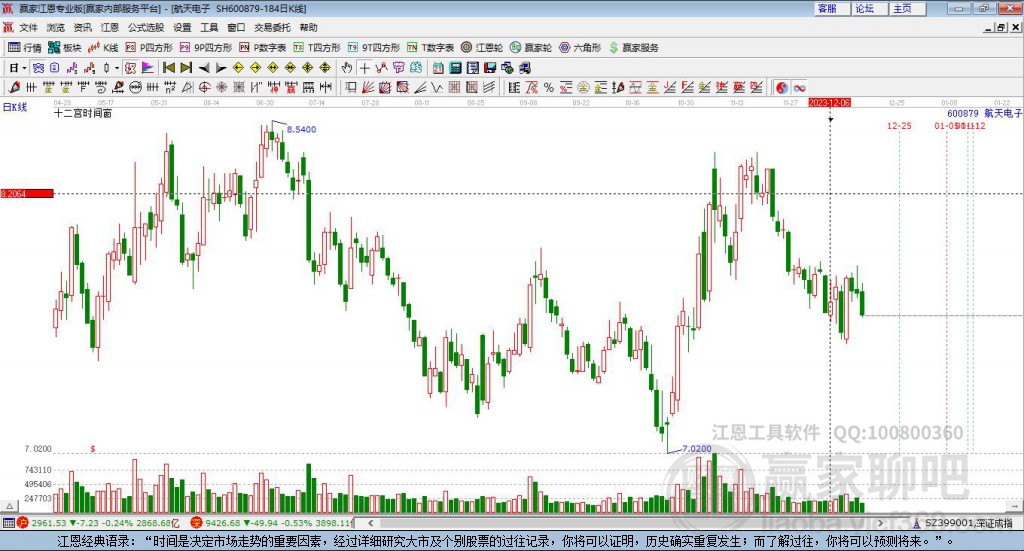The height and width of the screenshot is (551, 1024).
Task: Click the 深 9426.68 Shenzhen index entry
Action: tap(271, 523)
